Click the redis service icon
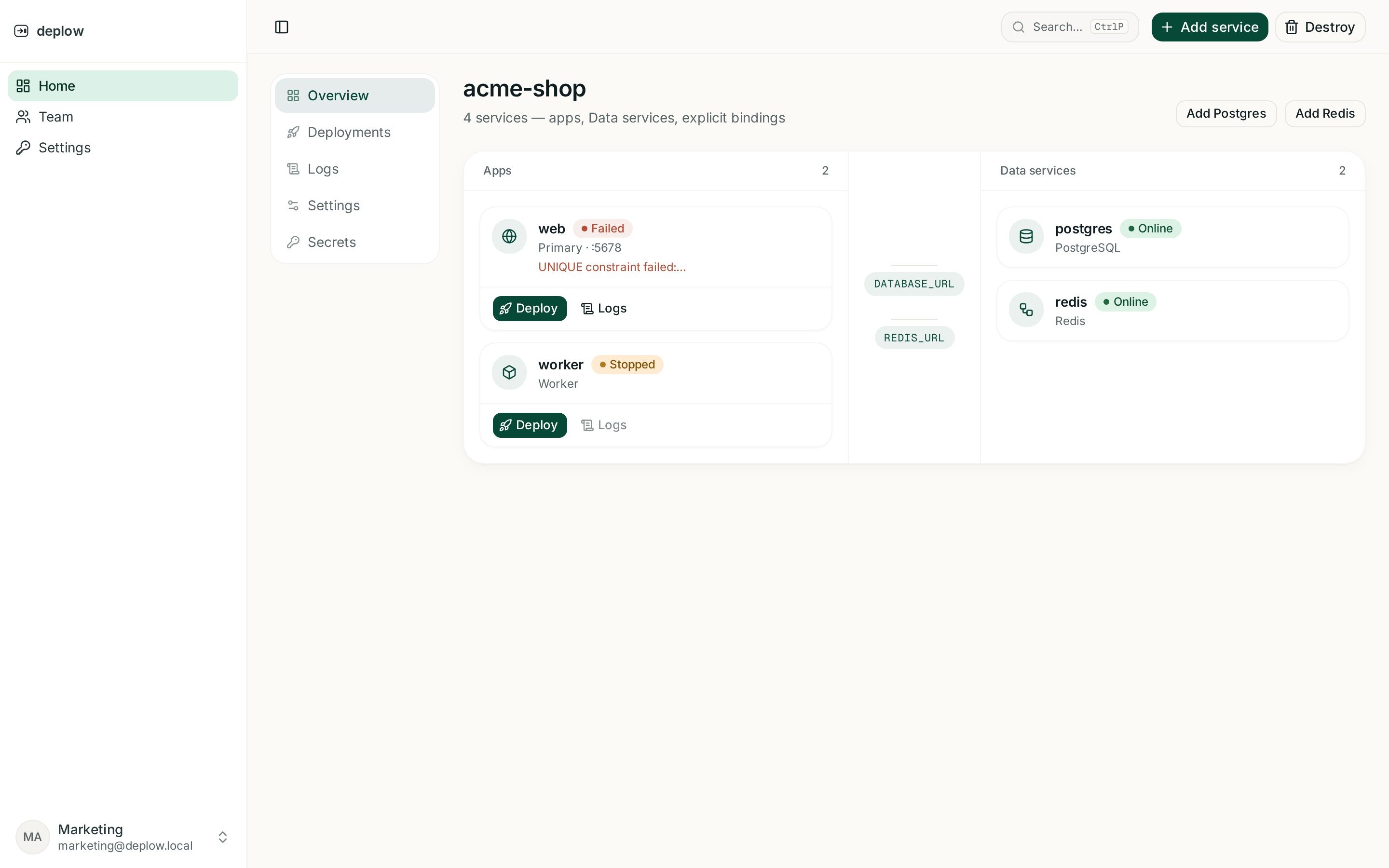This screenshot has height=868, width=1389. pos(1026,310)
